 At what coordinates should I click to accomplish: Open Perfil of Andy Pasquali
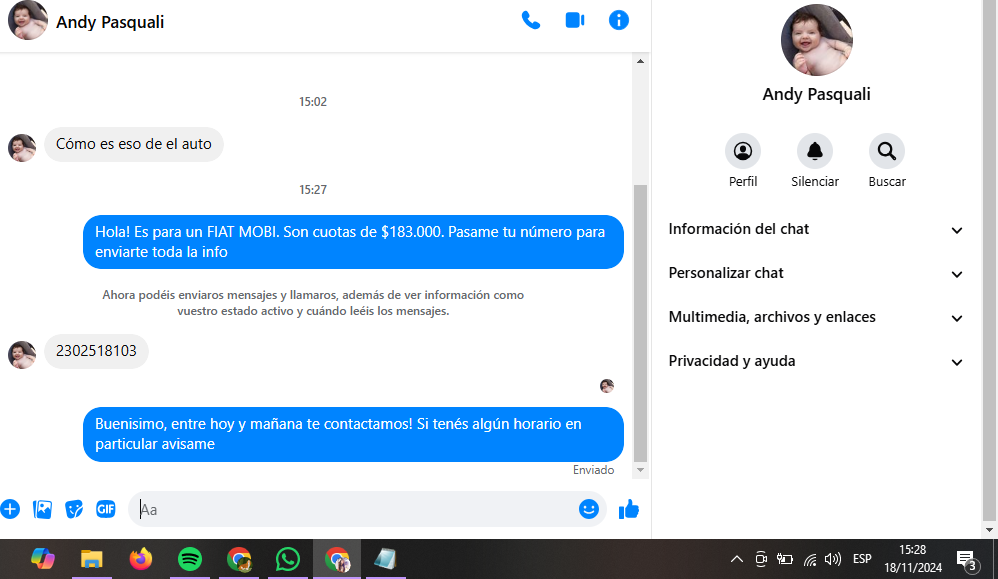pyautogui.click(x=743, y=151)
